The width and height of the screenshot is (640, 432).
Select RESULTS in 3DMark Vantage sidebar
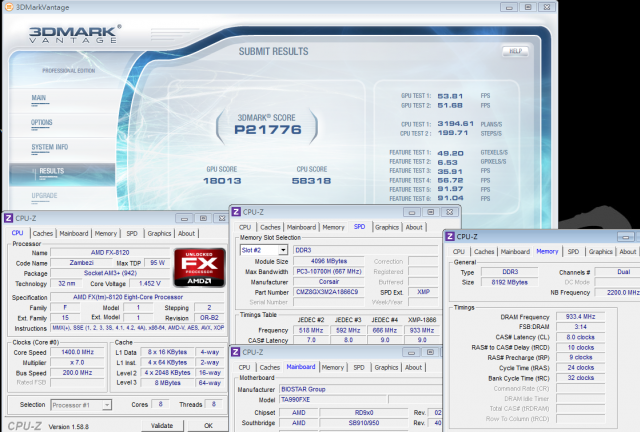pyautogui.click(x=62, y=175)
